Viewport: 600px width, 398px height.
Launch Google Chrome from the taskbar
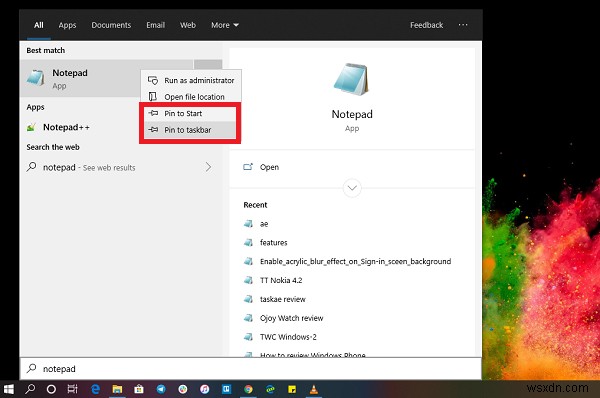coord(248,389)
